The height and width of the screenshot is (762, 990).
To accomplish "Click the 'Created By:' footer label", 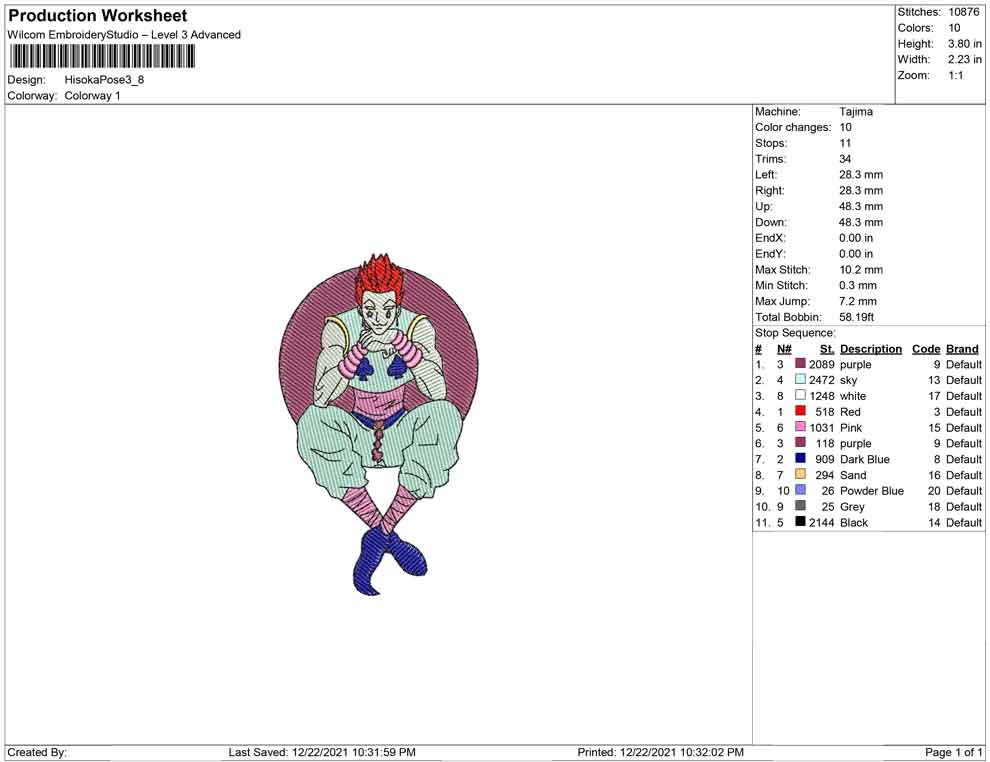I will pos(37,752).
